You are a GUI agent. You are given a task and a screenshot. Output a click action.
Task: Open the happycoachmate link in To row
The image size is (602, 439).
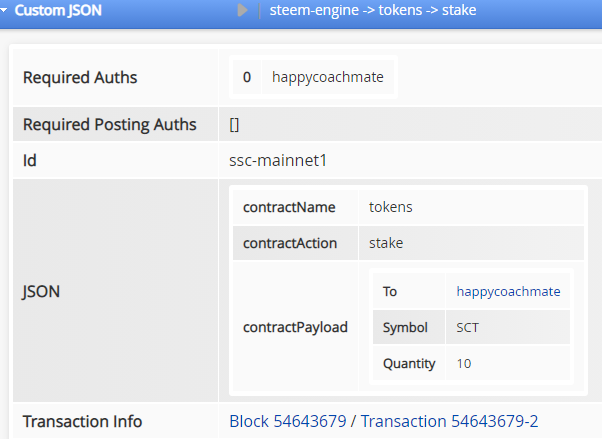[x=508, y=292]
